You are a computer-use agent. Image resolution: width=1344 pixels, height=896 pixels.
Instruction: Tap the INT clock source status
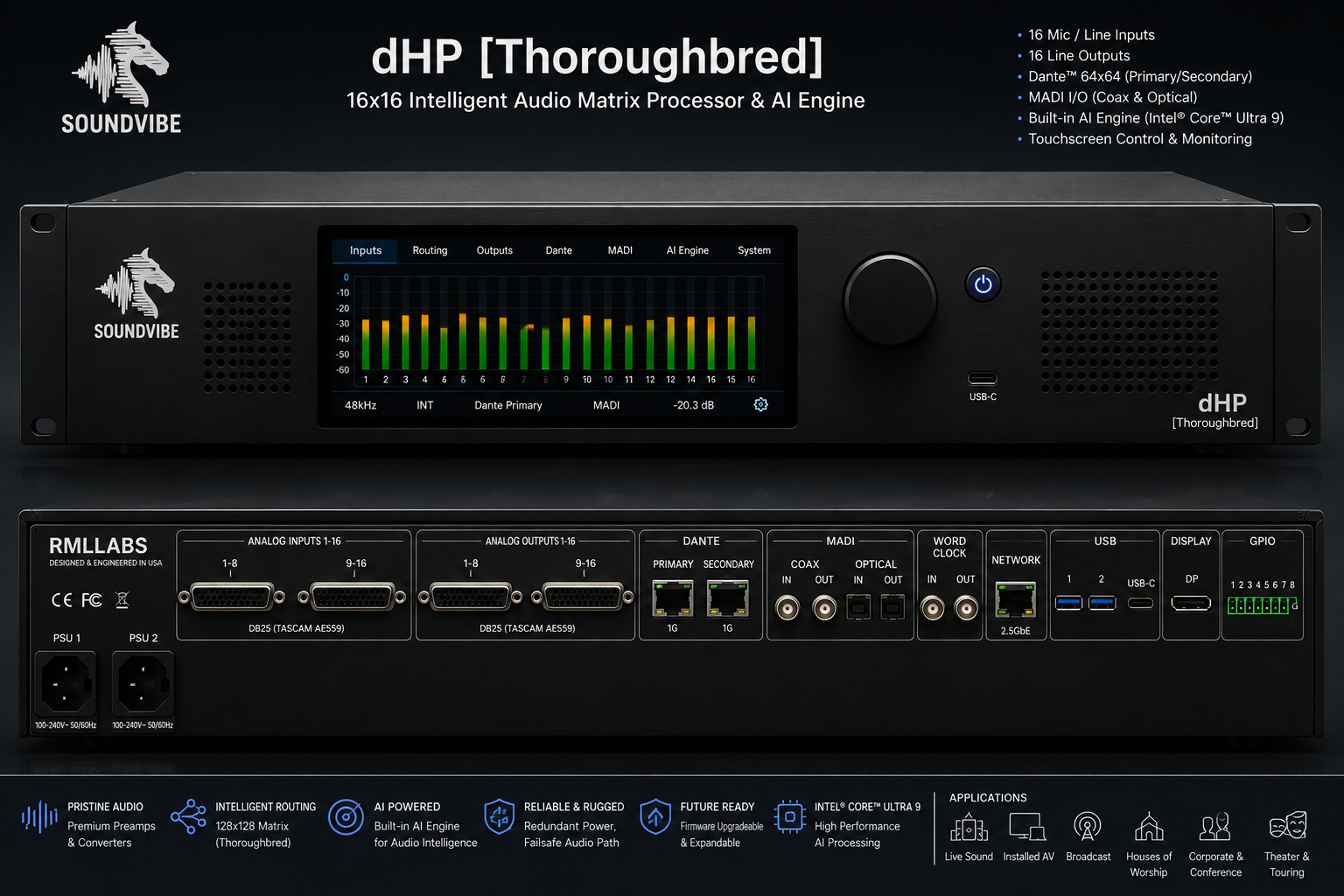pos(424,405)
